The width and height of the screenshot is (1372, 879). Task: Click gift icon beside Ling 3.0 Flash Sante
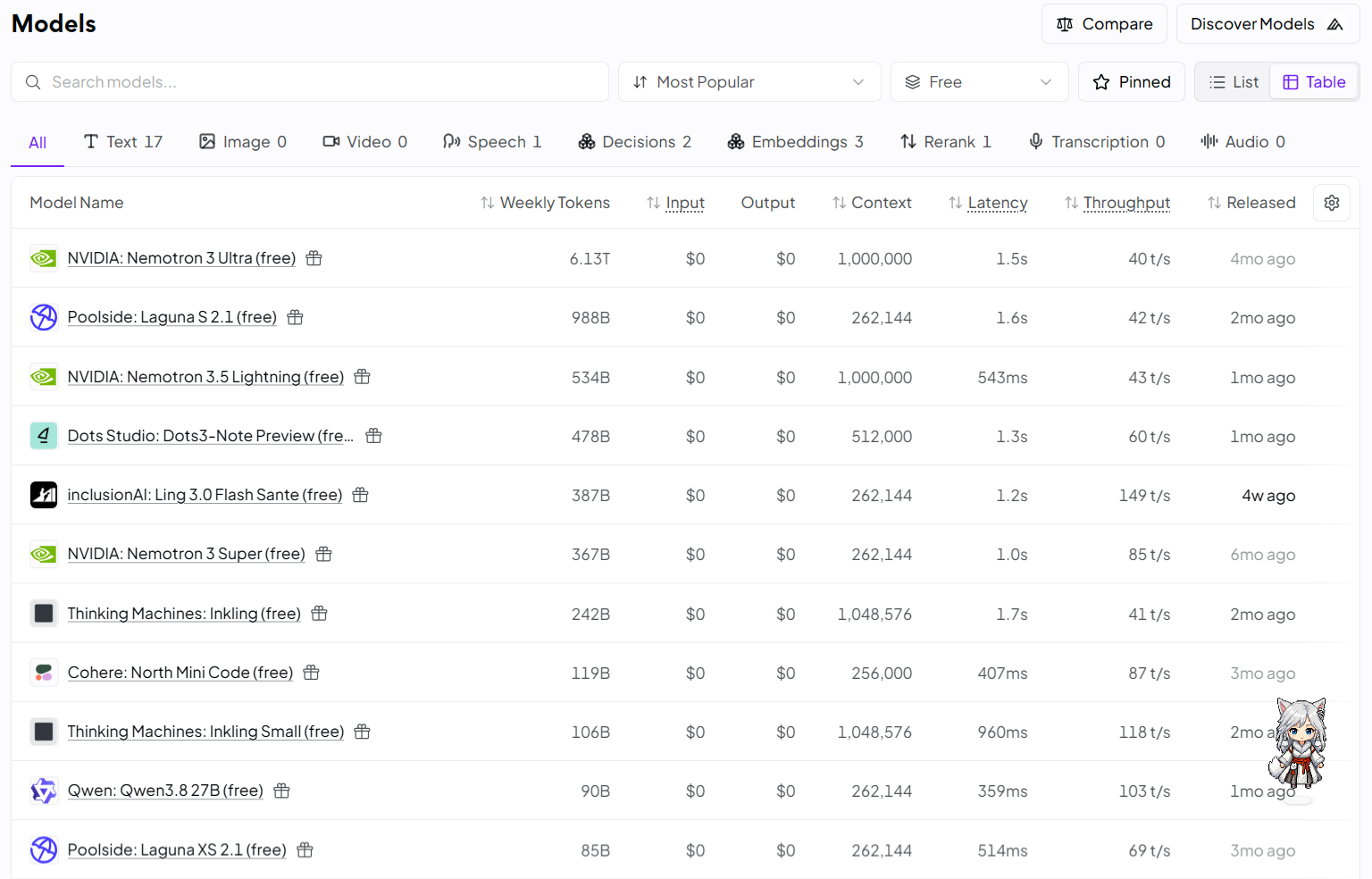(361, 495)
